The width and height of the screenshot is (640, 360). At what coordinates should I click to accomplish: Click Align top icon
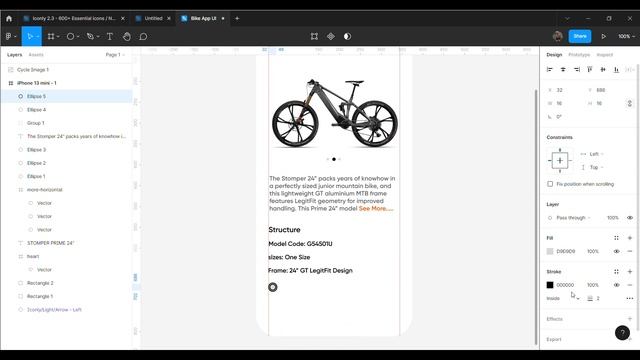point(590,70)
